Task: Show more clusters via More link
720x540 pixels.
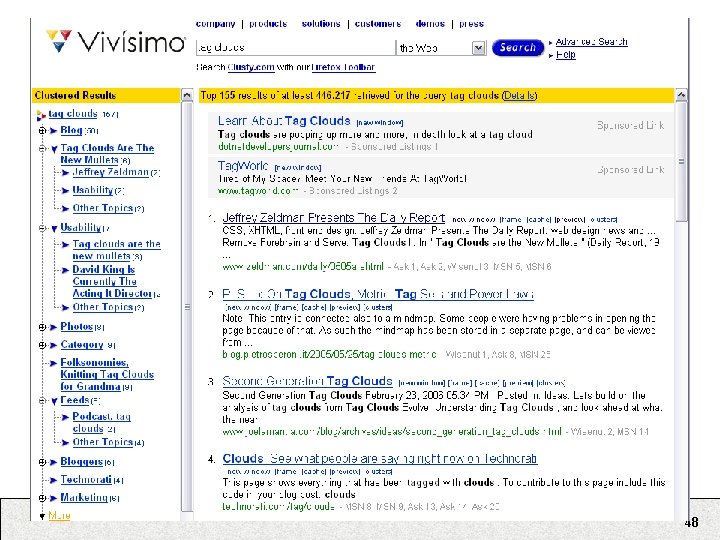Action: coord(59,516)
